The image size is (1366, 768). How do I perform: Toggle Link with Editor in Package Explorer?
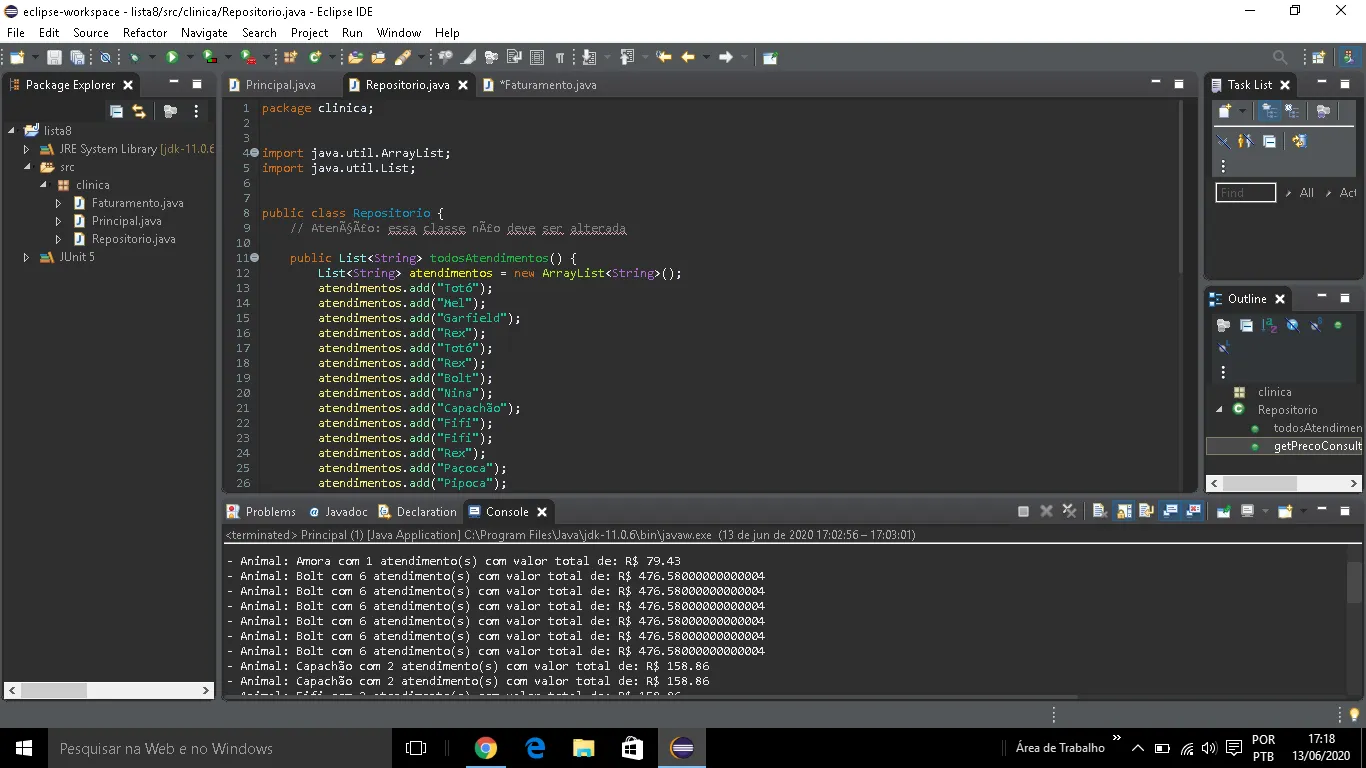click(139, 112)
